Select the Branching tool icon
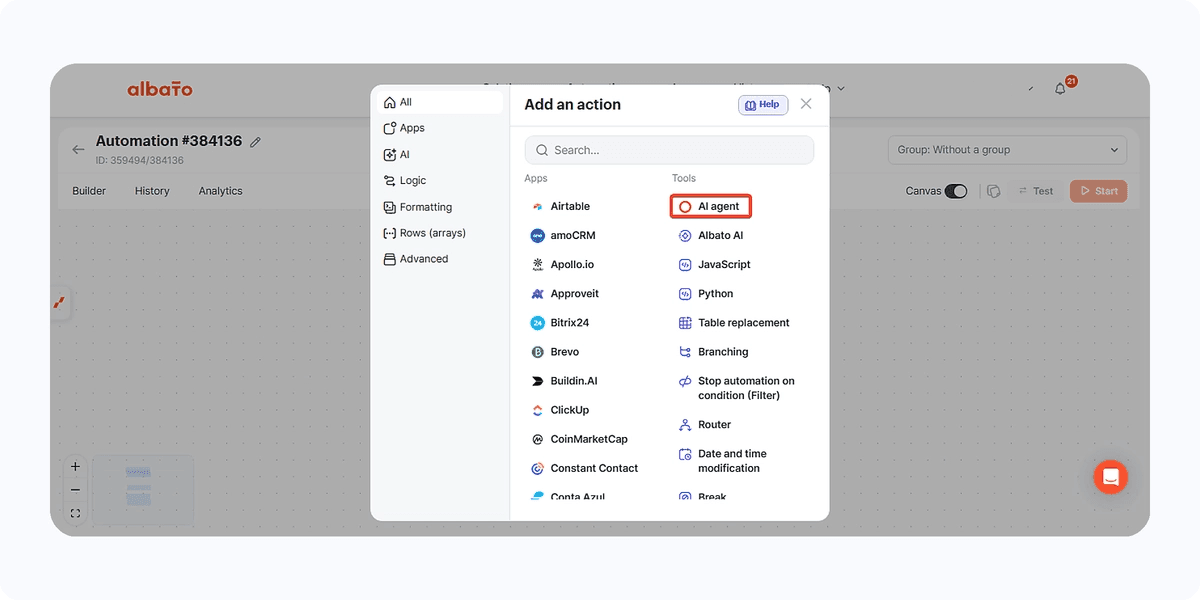 pyautogui.click(x=685, y=352)
